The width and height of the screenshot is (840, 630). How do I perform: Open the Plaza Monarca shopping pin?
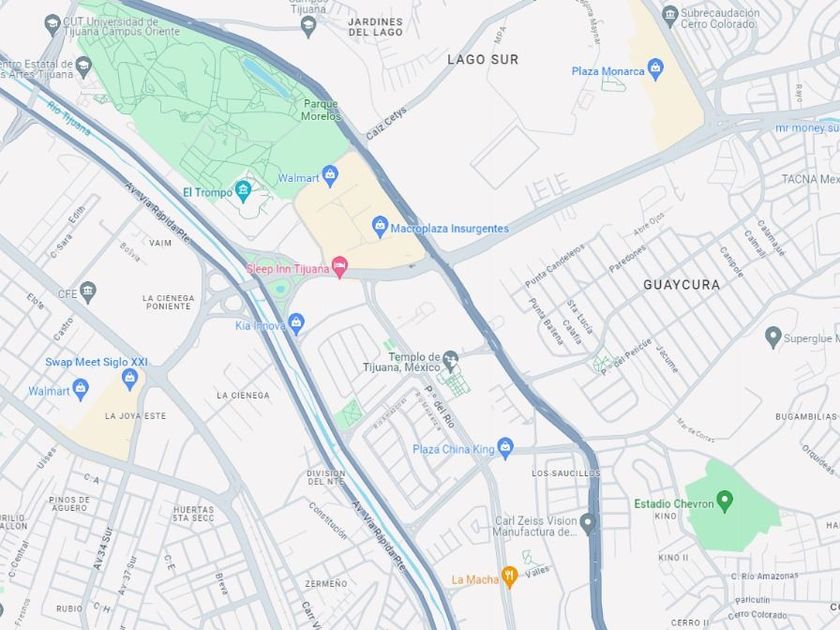655,70
